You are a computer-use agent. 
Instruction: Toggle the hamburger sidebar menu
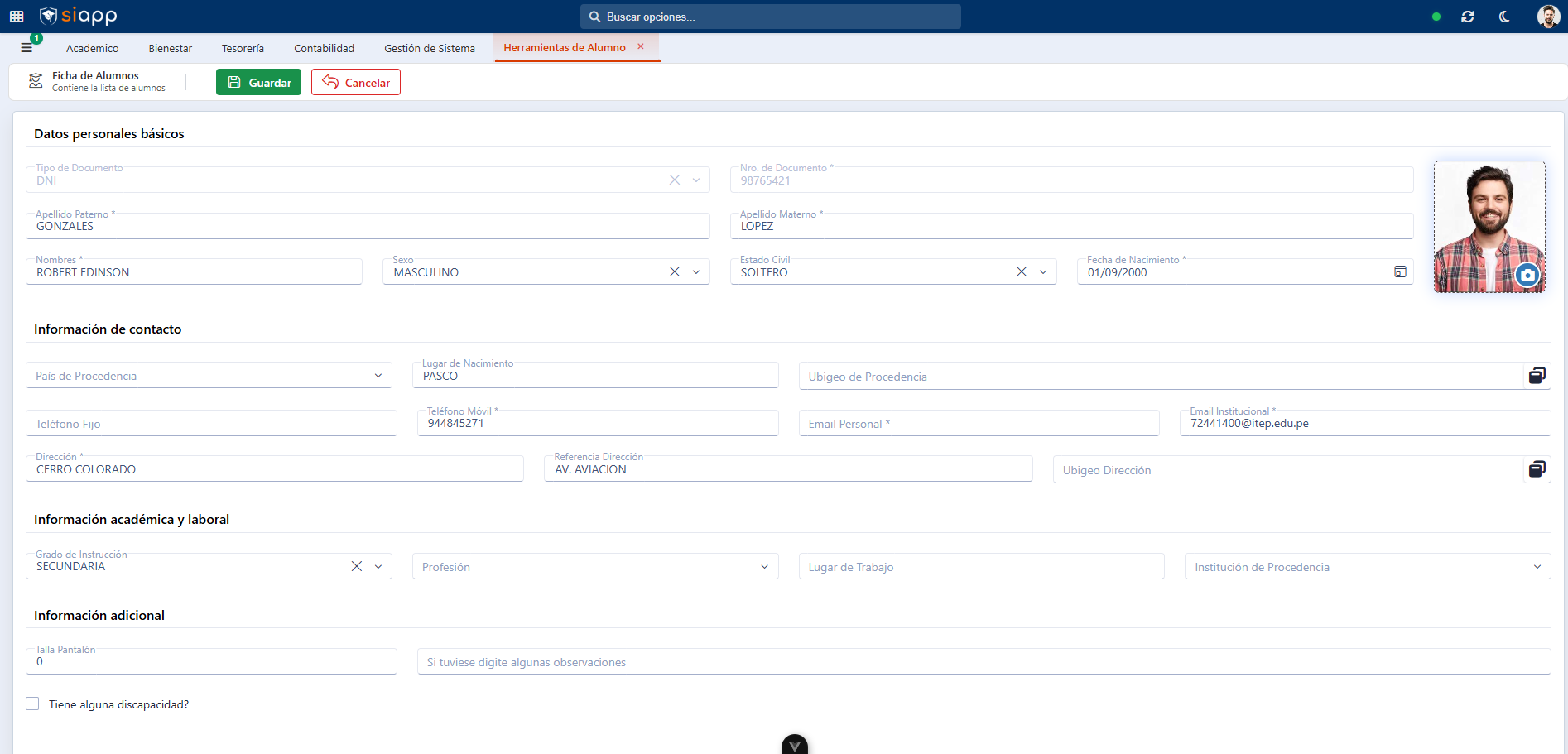26,48
